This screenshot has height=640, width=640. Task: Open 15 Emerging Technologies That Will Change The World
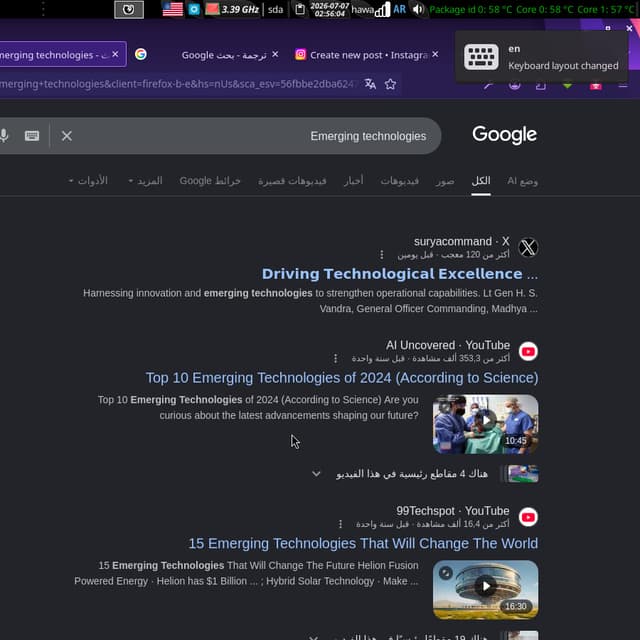pos(363,543)
